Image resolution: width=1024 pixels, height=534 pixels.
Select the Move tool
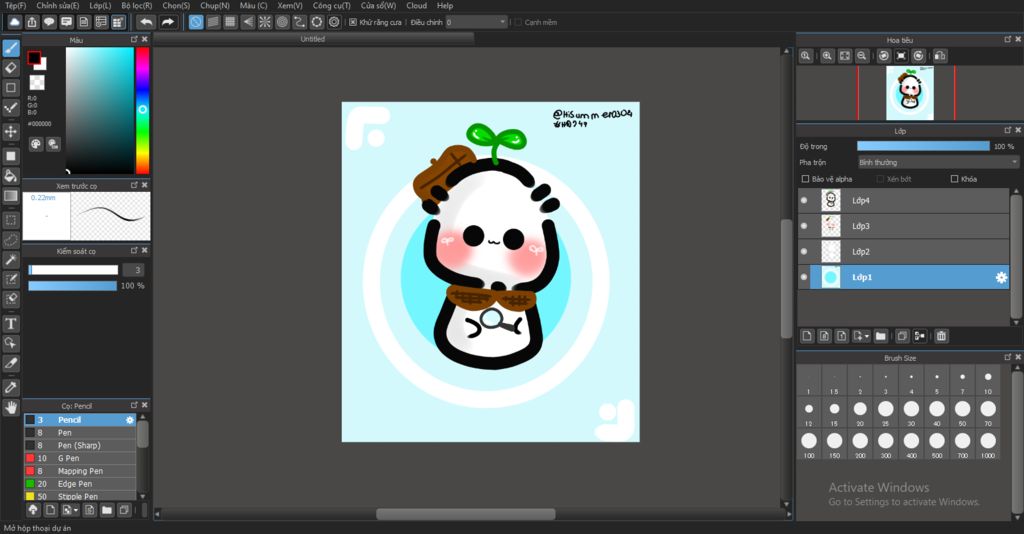pos(11,131)
